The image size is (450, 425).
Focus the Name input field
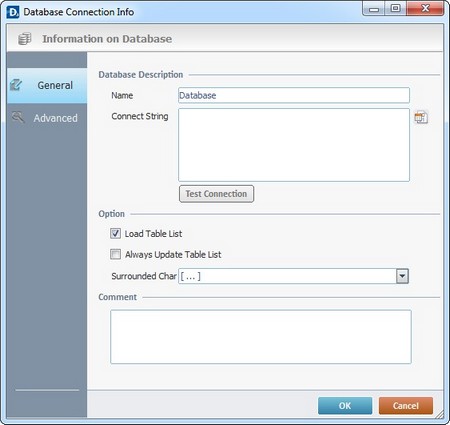(294, 95)
